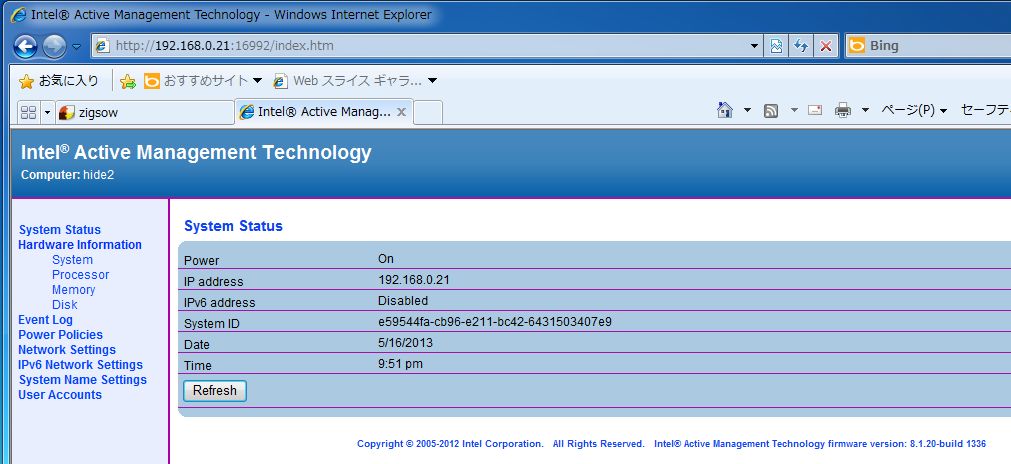Open the Memory hardware link
This screenshot has height=464, width=1011.
(x=74, y=290)
